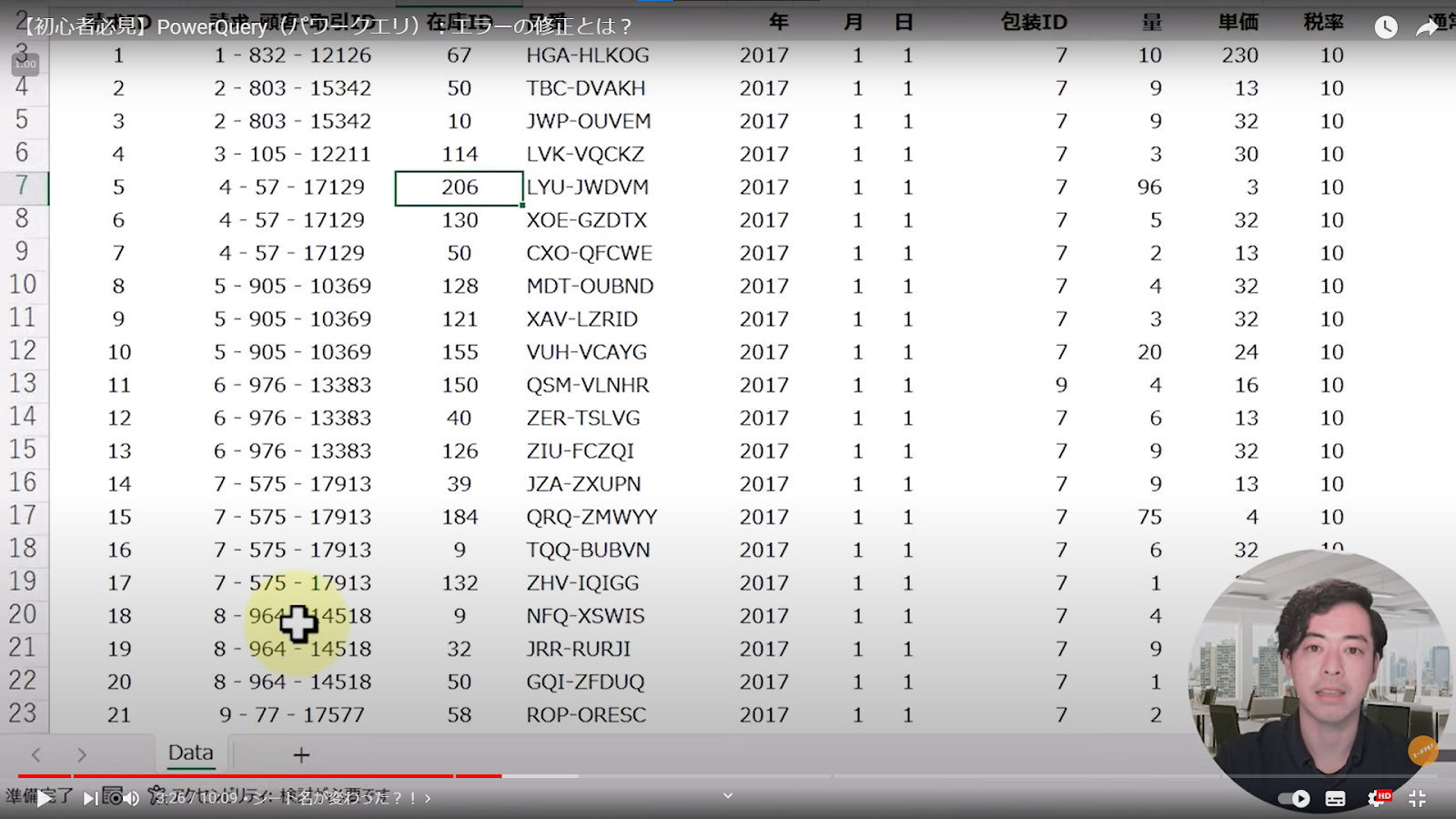Viewport: 1456px width, 819px height.
Task: Select row header 23
Action: [24, 713]
